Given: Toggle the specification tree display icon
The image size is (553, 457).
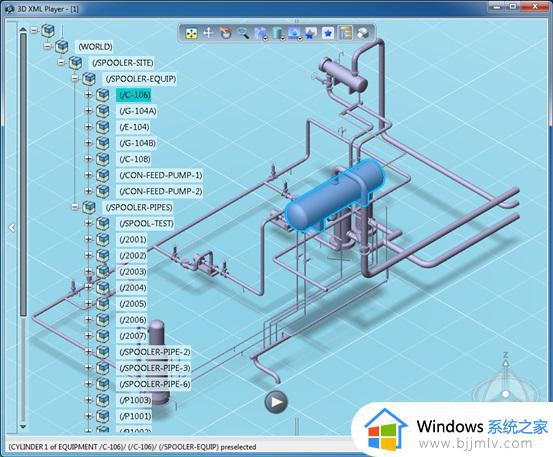Looking at the screenshot, I should coord(346,33).
